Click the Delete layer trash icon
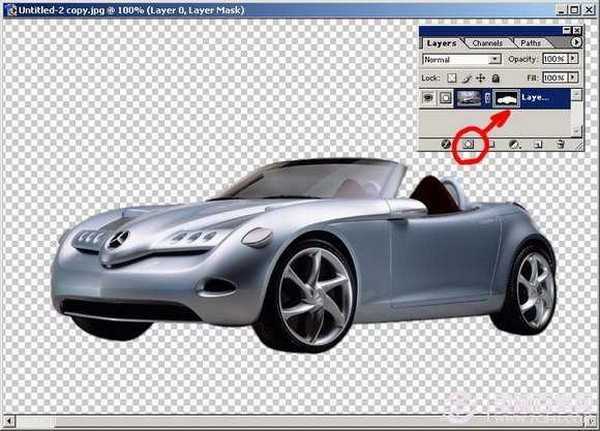Image resolution: width=600 pixels, height=431 pixels. coord(561,144)
